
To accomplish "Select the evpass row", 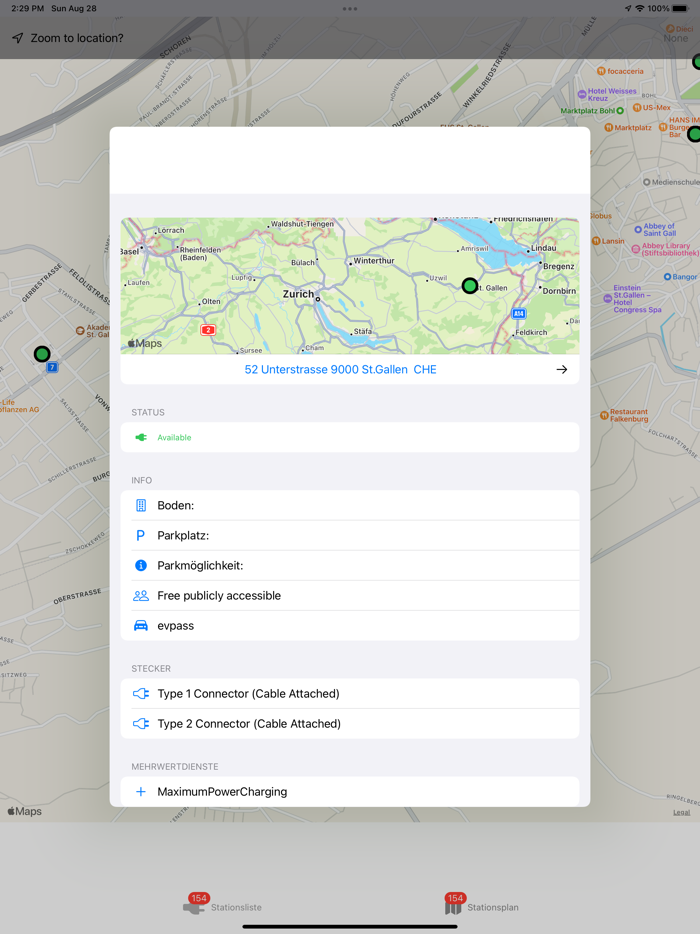I will [x=350, y=625].
